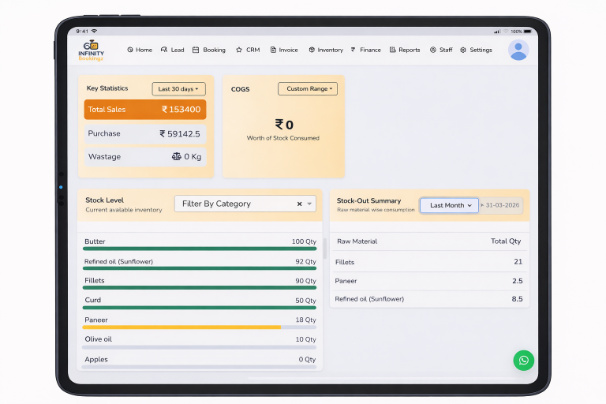Click the Fillets stock level bar

[x=200, y=288]
